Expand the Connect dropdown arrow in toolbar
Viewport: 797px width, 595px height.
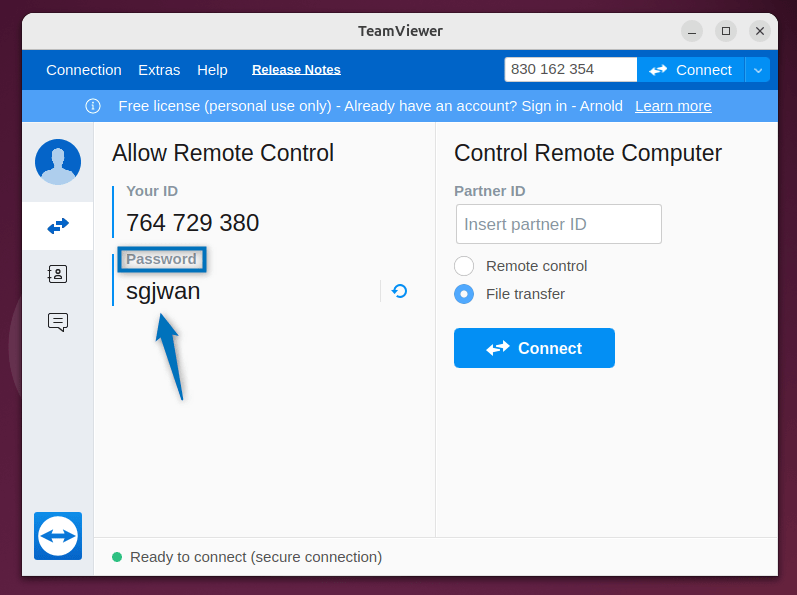758,70
